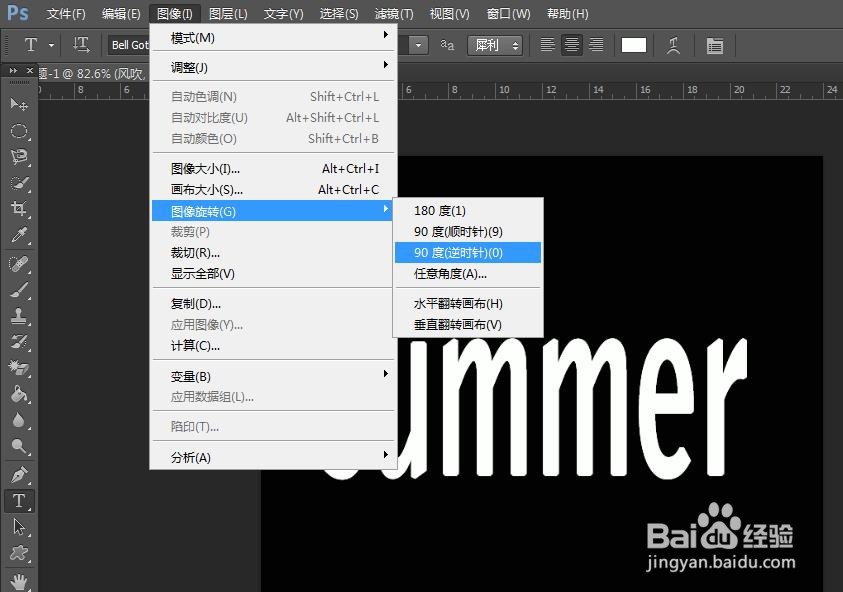The width and height of the screenshot is (843, 592).
Task: Select the Eraser tool
Action: pos(19,368)
